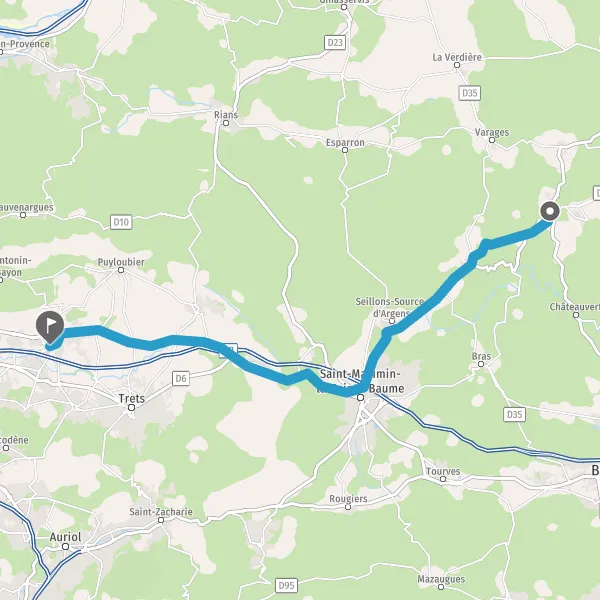
Task: Click the Esparron place label
Action: (345, 143)
